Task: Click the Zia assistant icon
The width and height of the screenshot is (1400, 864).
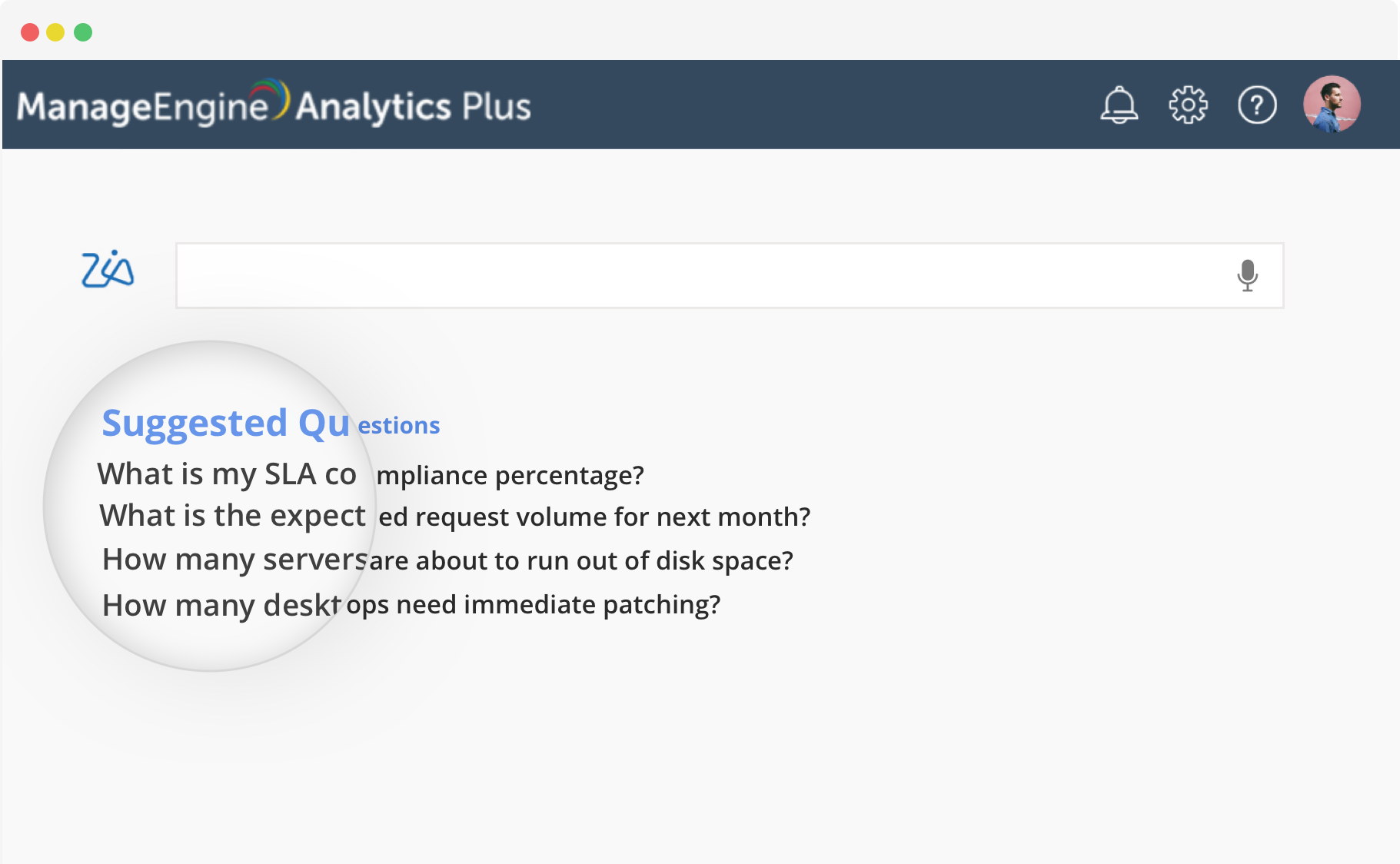Action: click(x=108, y=270)
